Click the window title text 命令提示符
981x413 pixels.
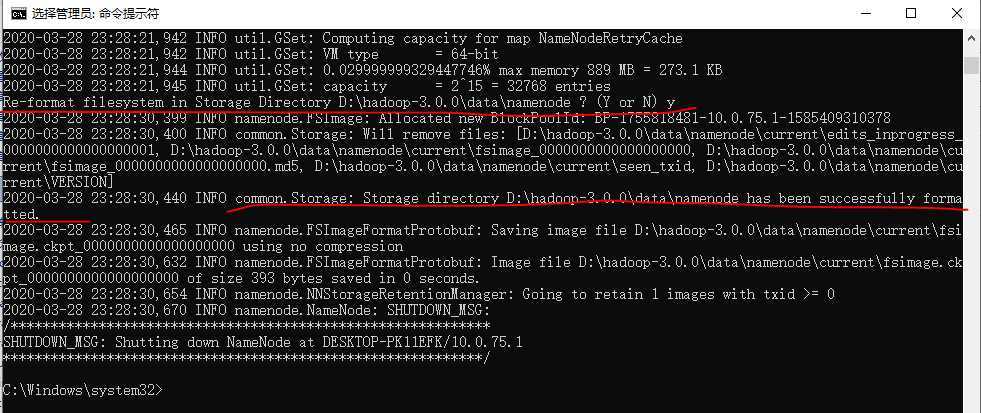125,14
